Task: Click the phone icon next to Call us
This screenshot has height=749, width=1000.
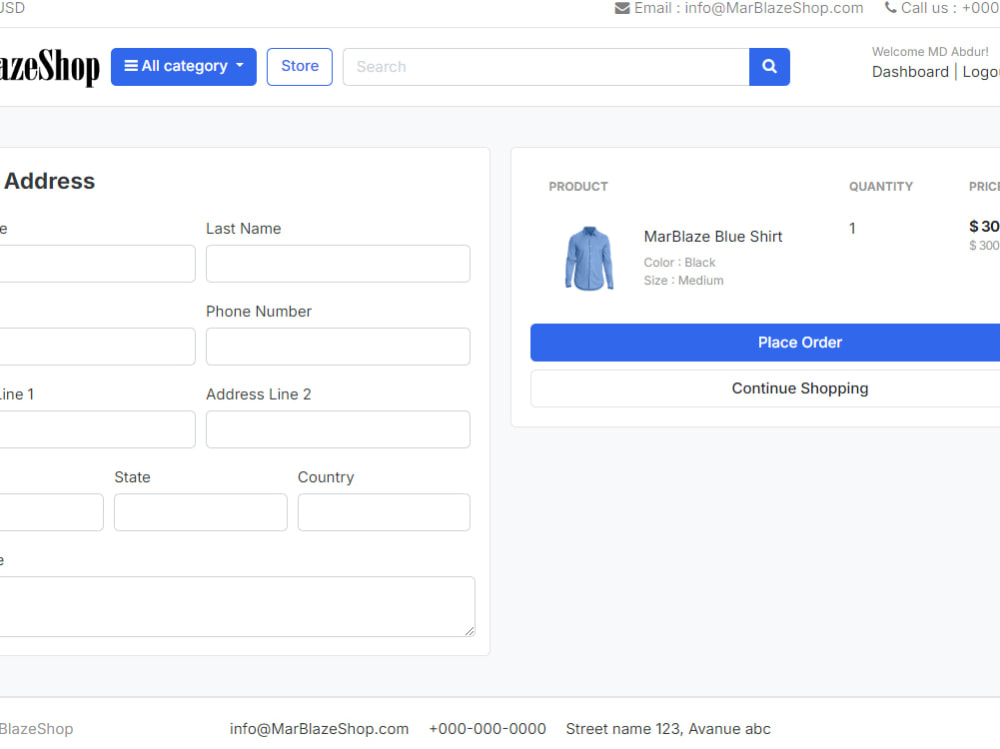Action: pyautogui.click(x=890, y=8)
